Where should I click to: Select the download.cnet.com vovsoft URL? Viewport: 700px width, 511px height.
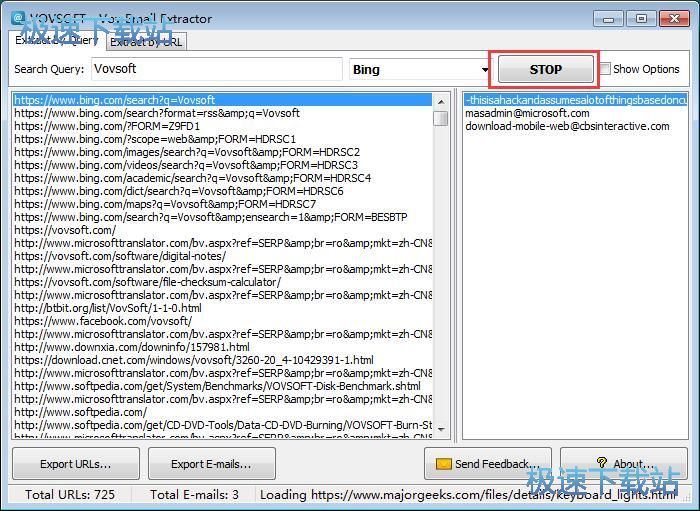pos(222,360)
